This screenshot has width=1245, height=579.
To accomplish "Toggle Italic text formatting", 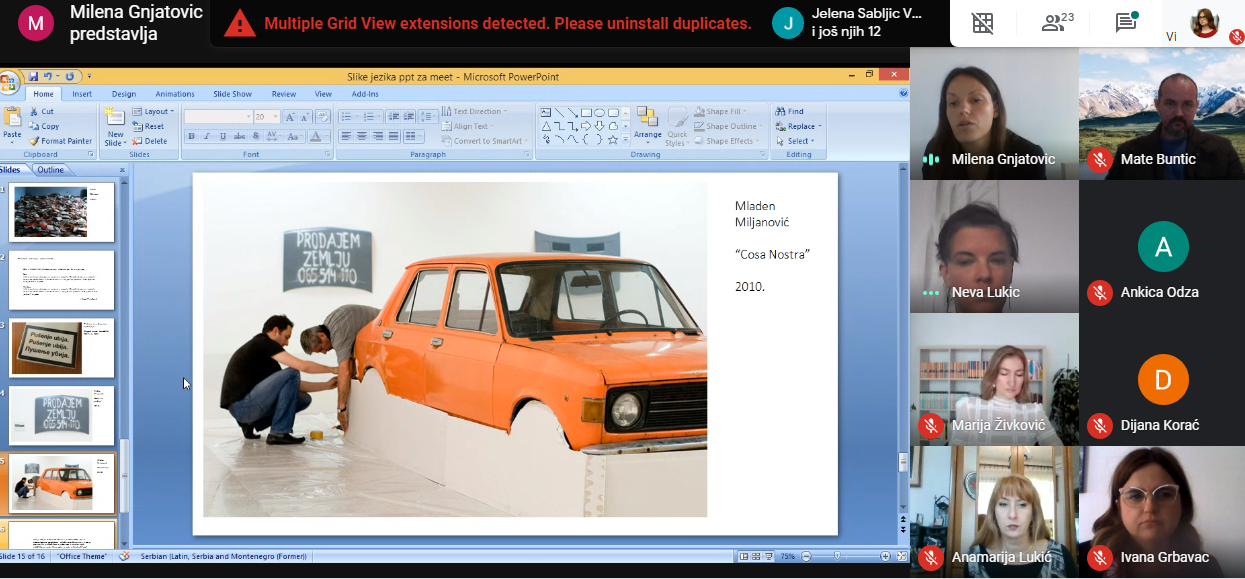I will tap(207, 137).
